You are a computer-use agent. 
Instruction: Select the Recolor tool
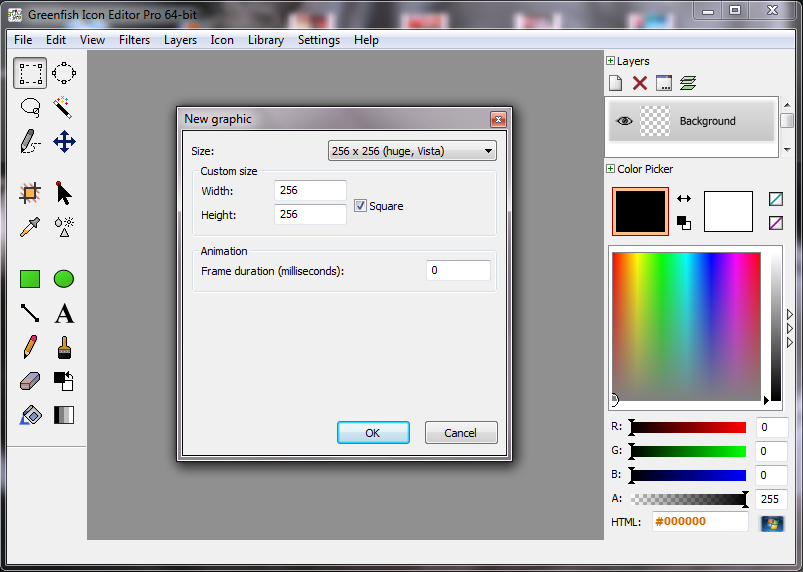64,381
